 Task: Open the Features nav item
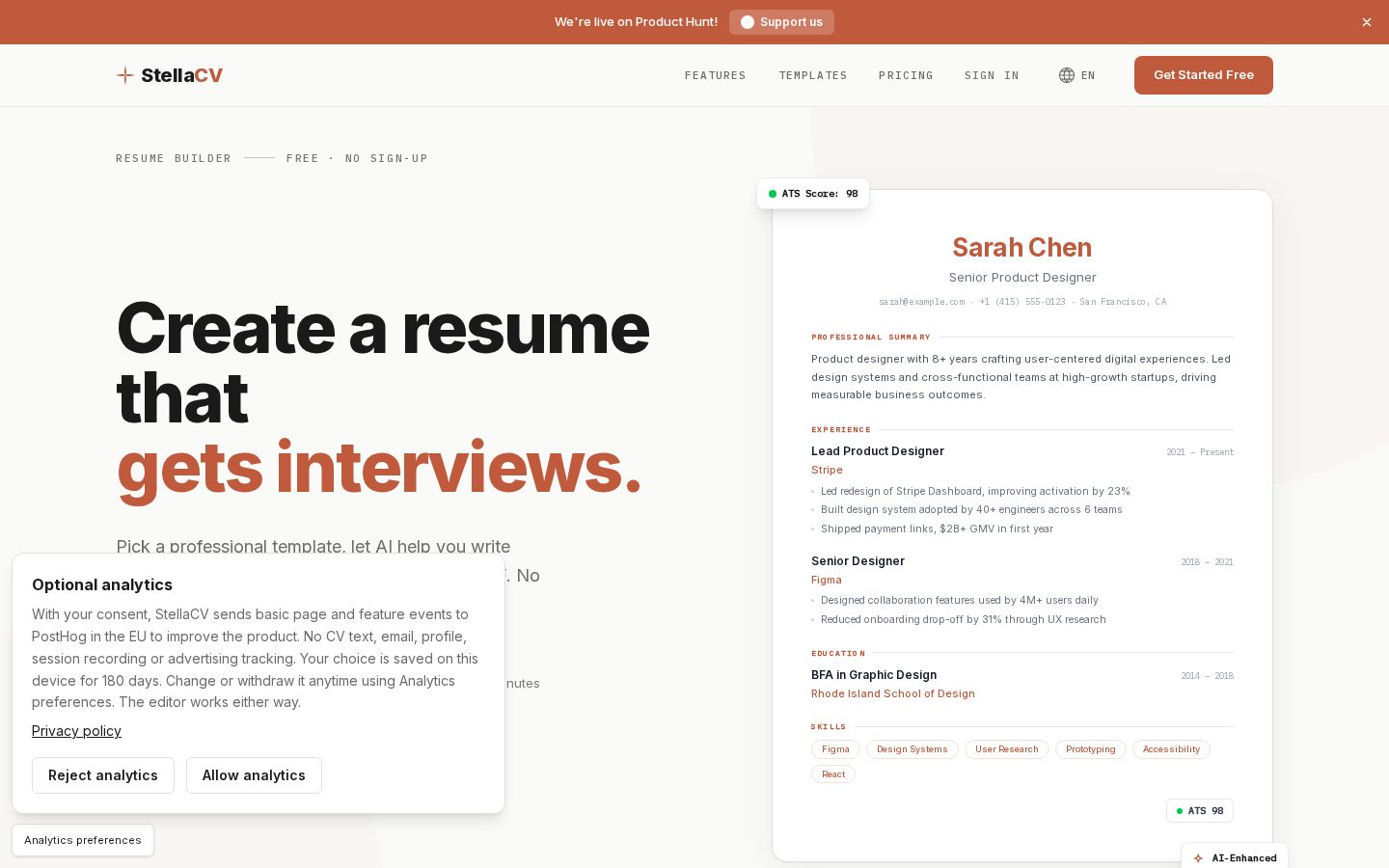tap(716, 75)
